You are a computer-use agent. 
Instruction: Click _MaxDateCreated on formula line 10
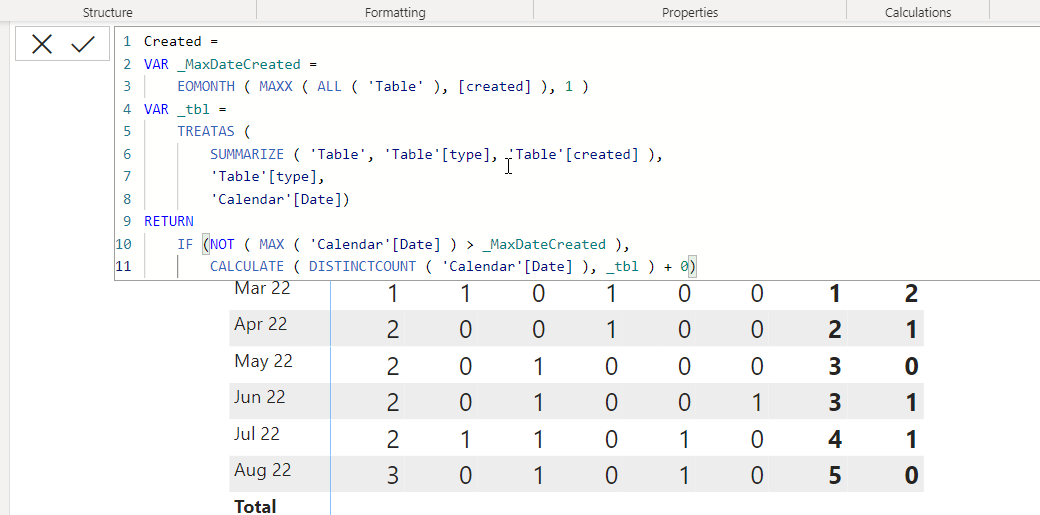[544, 244]
